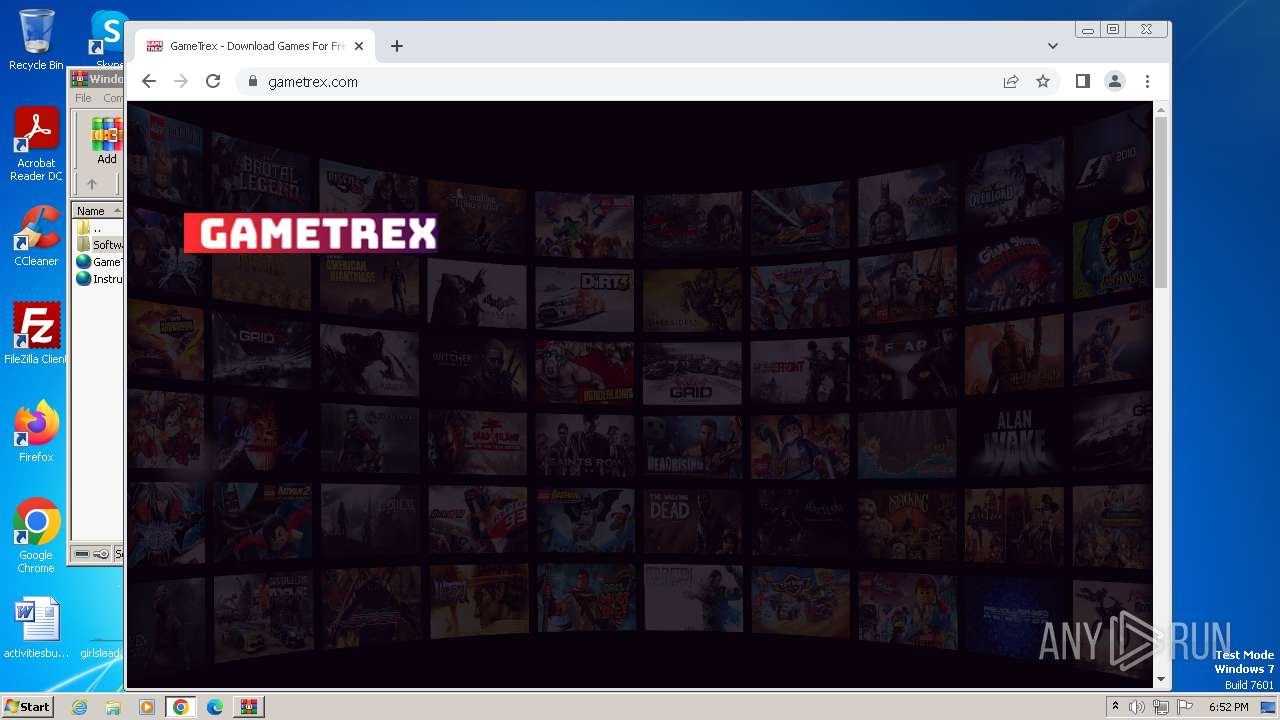Go back using the Chrome back arrow
This screenshot has height=720, width=1280.
coord(149,82)
